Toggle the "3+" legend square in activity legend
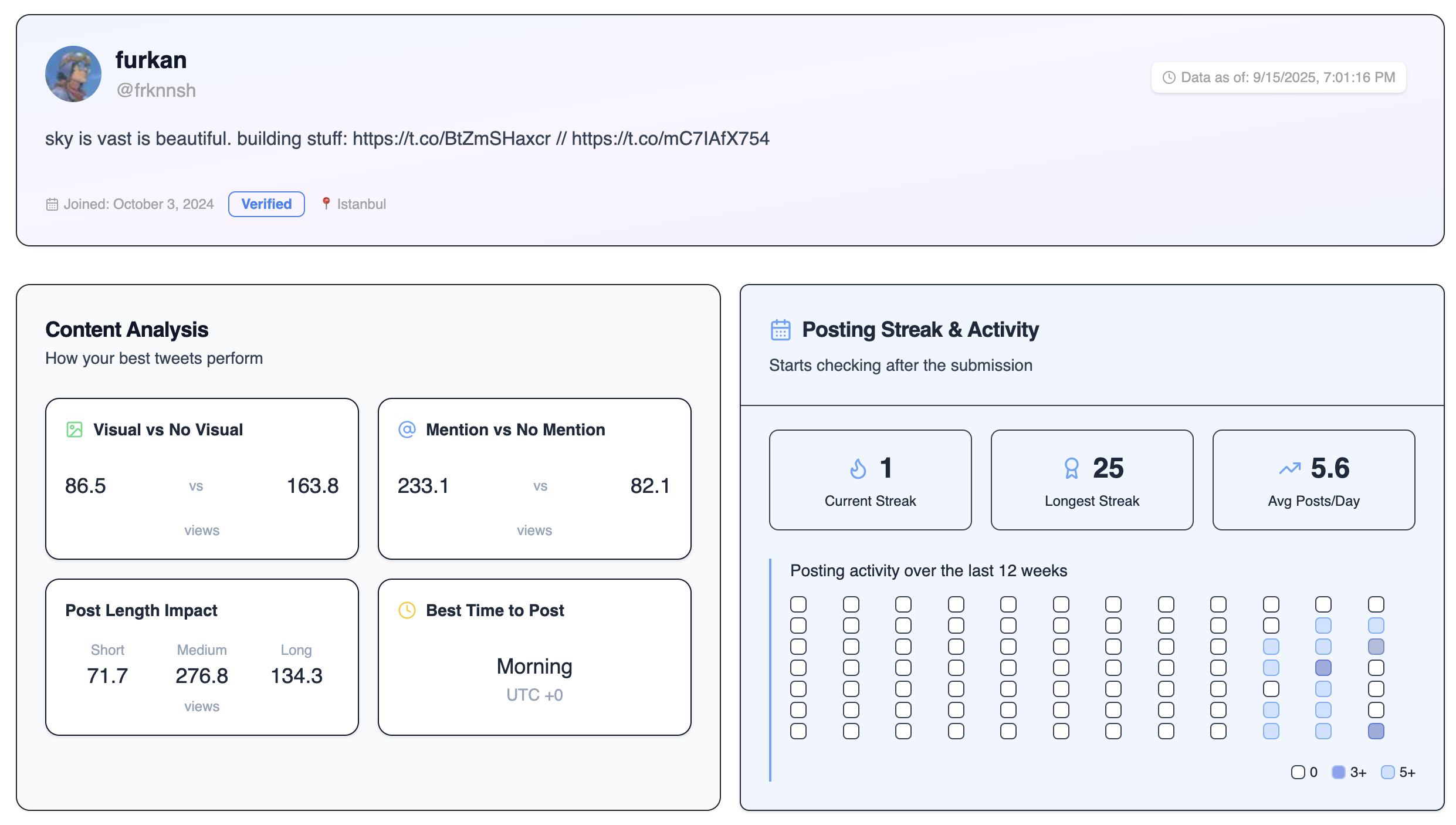Screen dimensions: 1456x825 point(1339,772)
